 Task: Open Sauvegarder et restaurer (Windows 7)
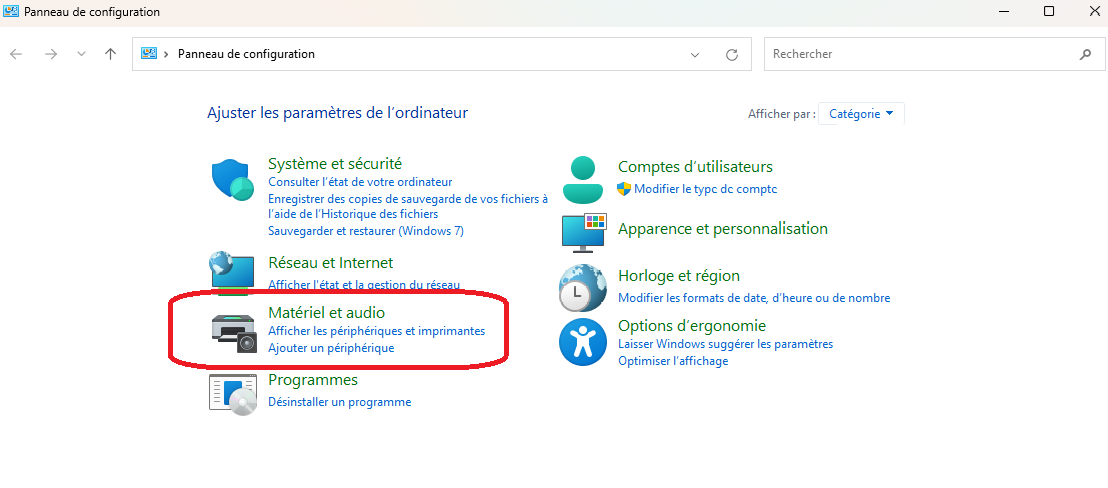coord(366,231)
